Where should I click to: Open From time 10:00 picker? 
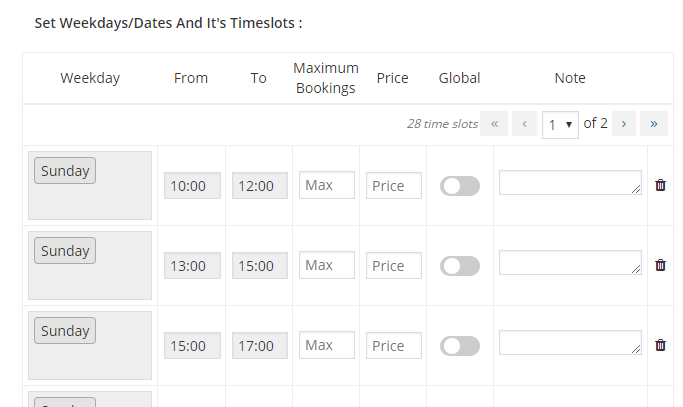(192, 186)
